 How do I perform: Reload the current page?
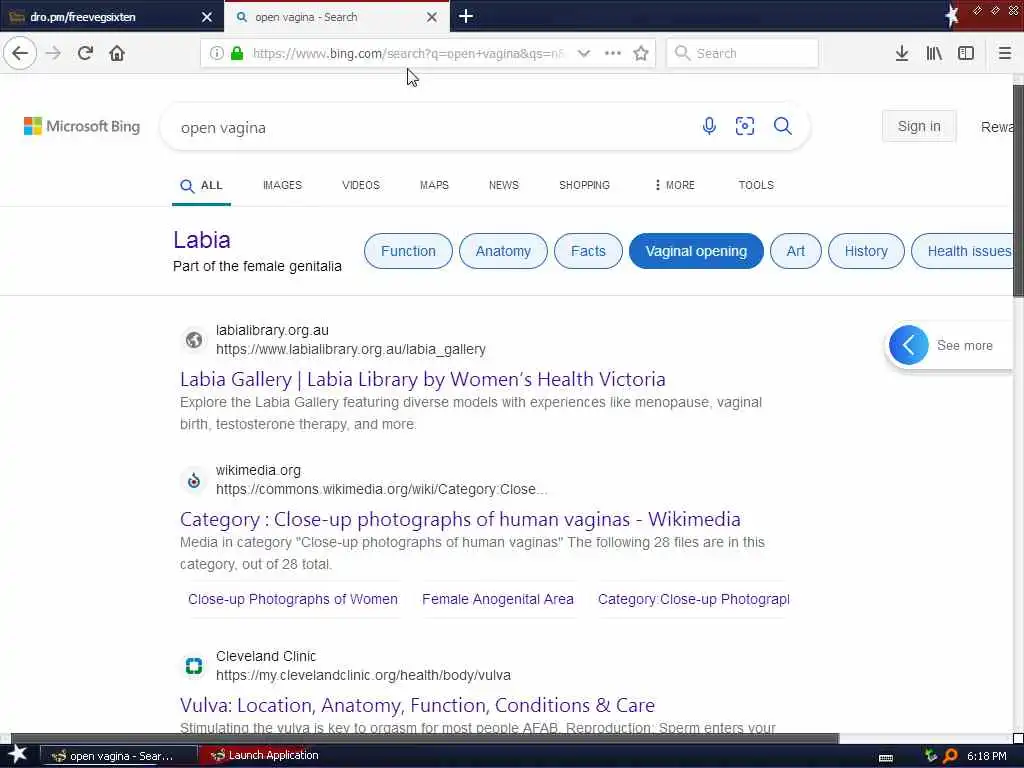tap(85, 53)
